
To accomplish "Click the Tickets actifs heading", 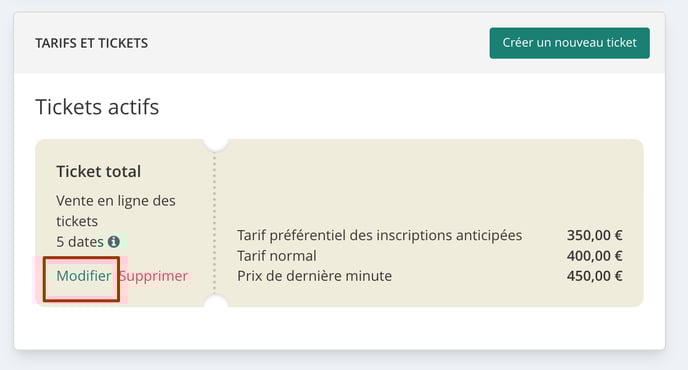I will click(97, 107).
